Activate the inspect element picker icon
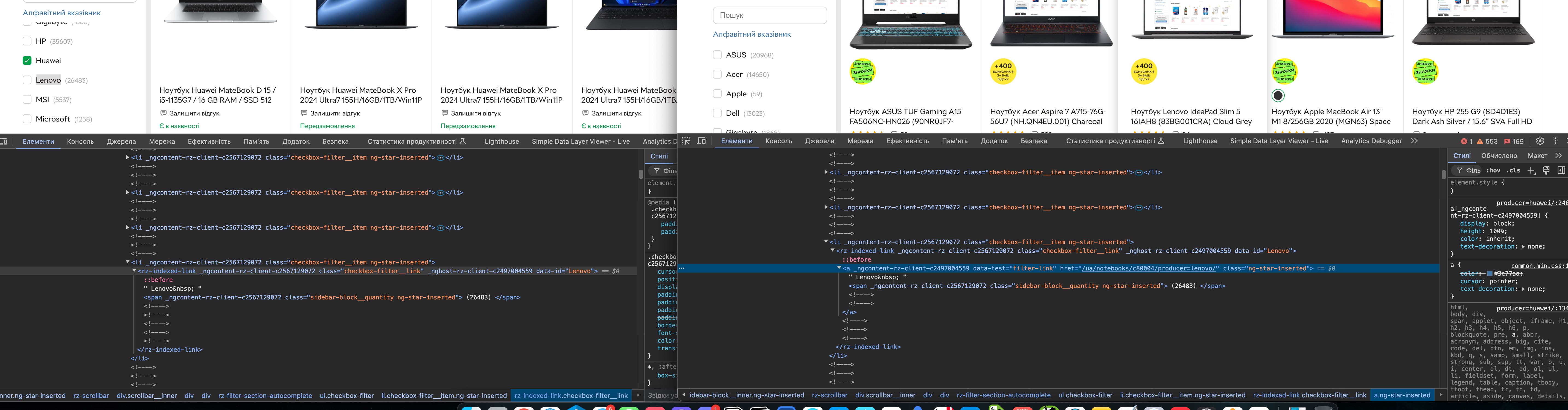The height and width of the screenshot is (410, 1568). [x=686, y=141]
